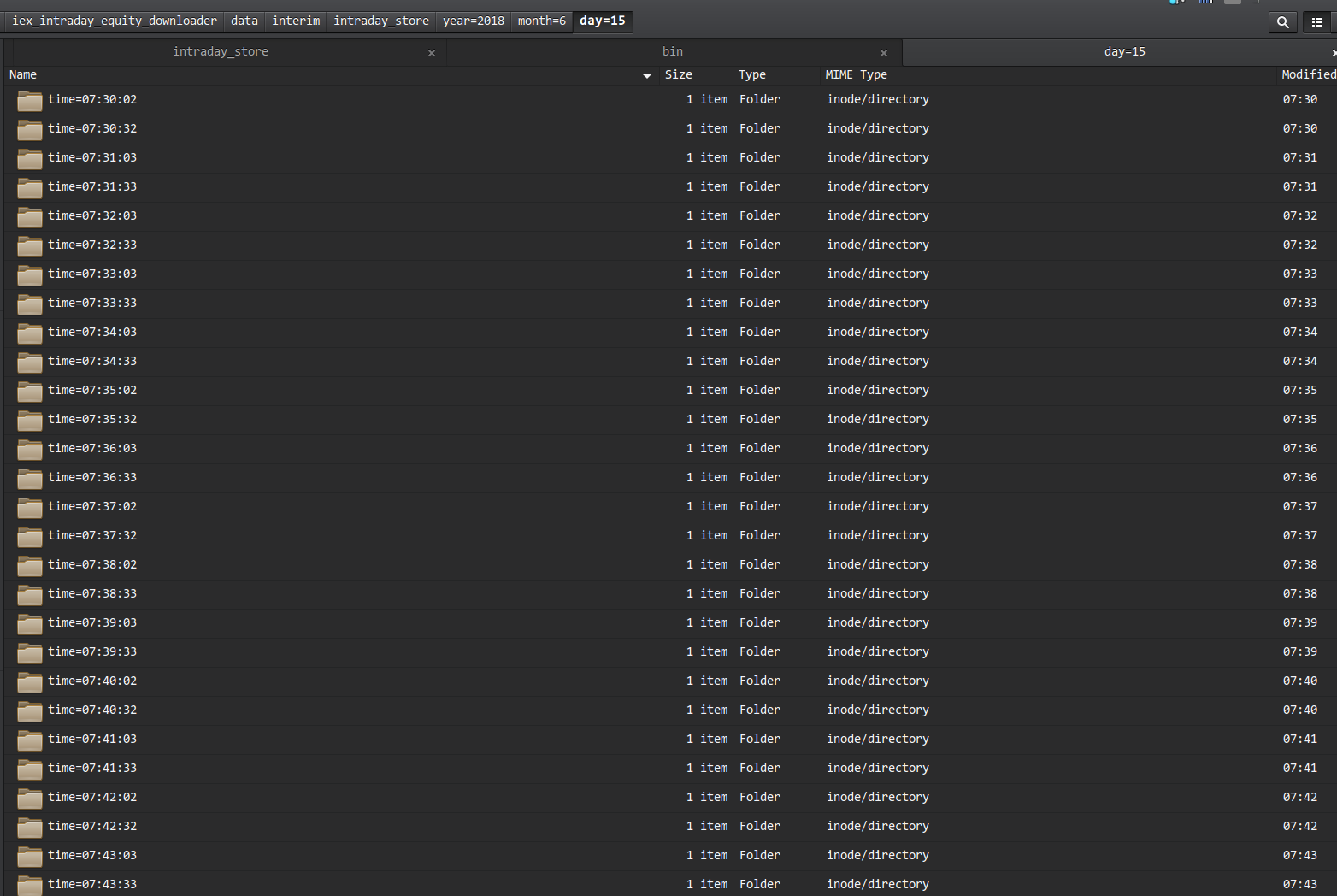Select the folder icon for time=07:40:02

(x=30, y=682)
